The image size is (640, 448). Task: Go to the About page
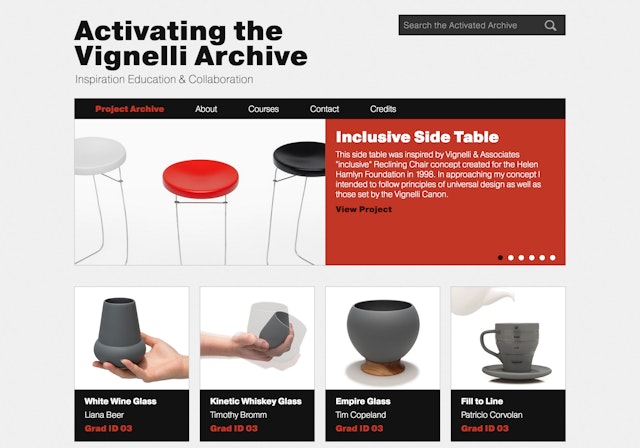(206, 109)
